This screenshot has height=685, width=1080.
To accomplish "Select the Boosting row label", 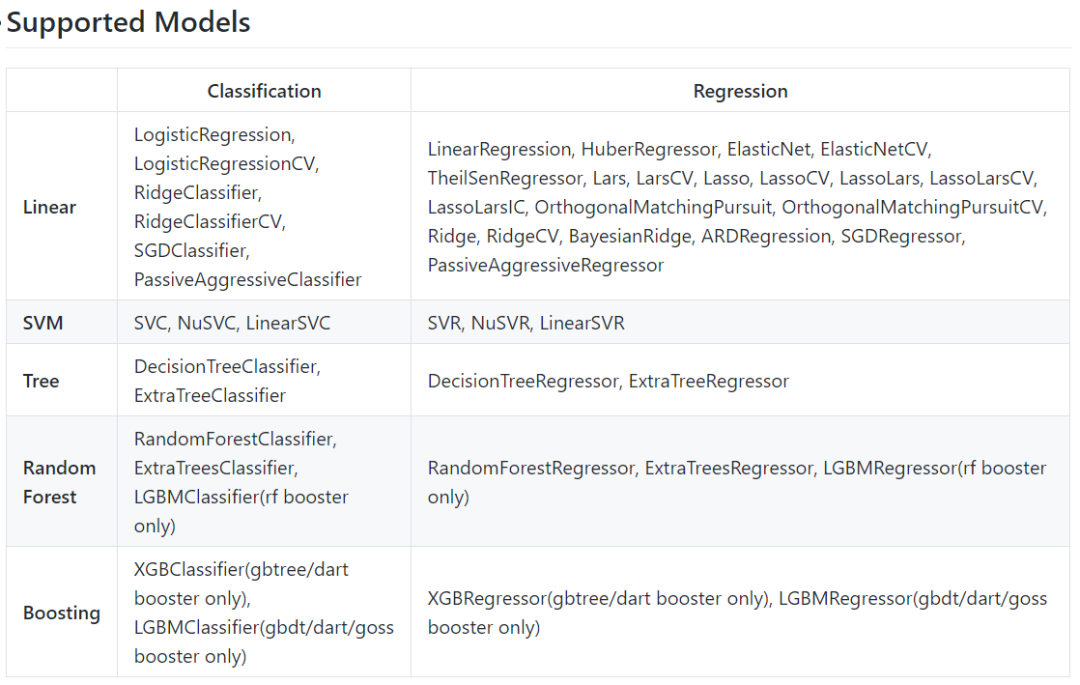I will click(x=62, y=613).
